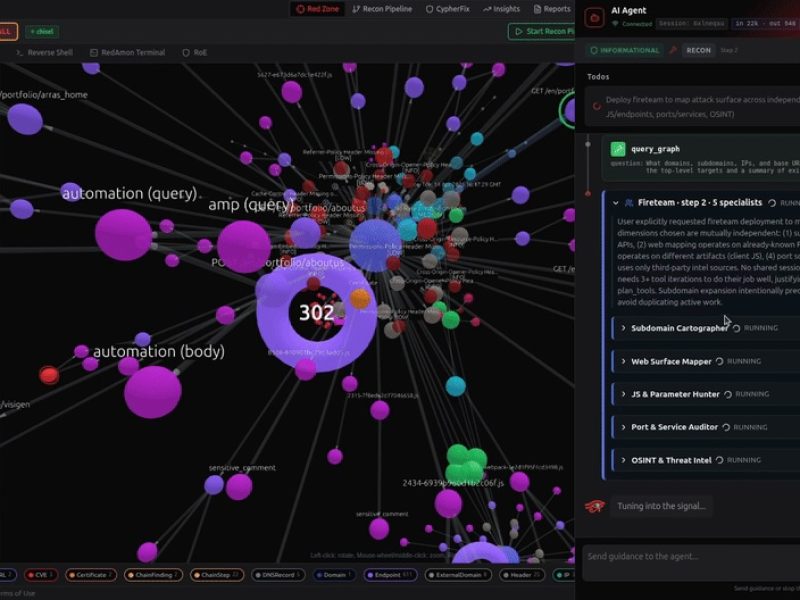
Task: Click the Fireteam group icon
Action: (629, 203)
